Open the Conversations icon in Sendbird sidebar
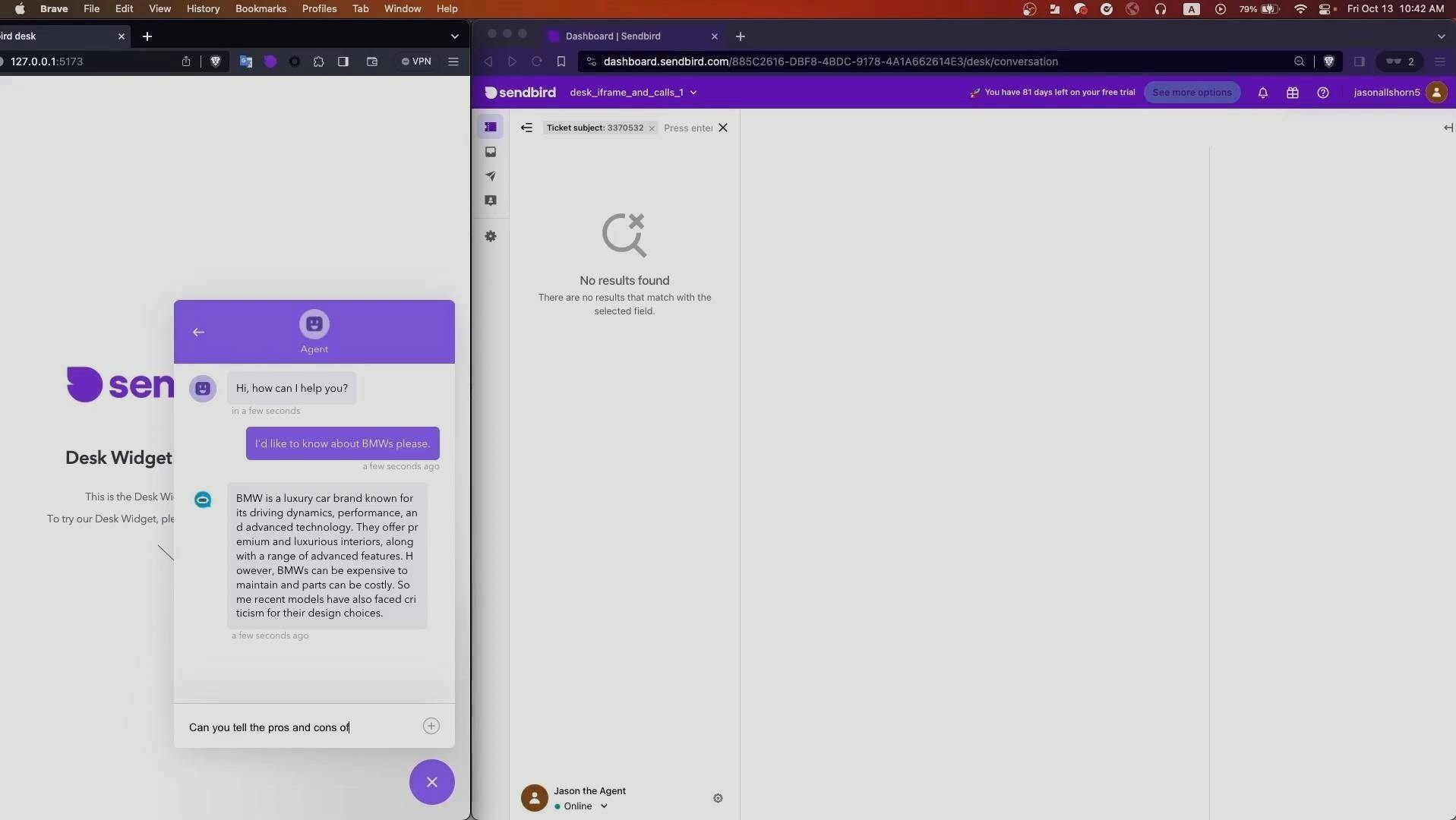This screenshot has width=1456, height=820. [491, 127]
